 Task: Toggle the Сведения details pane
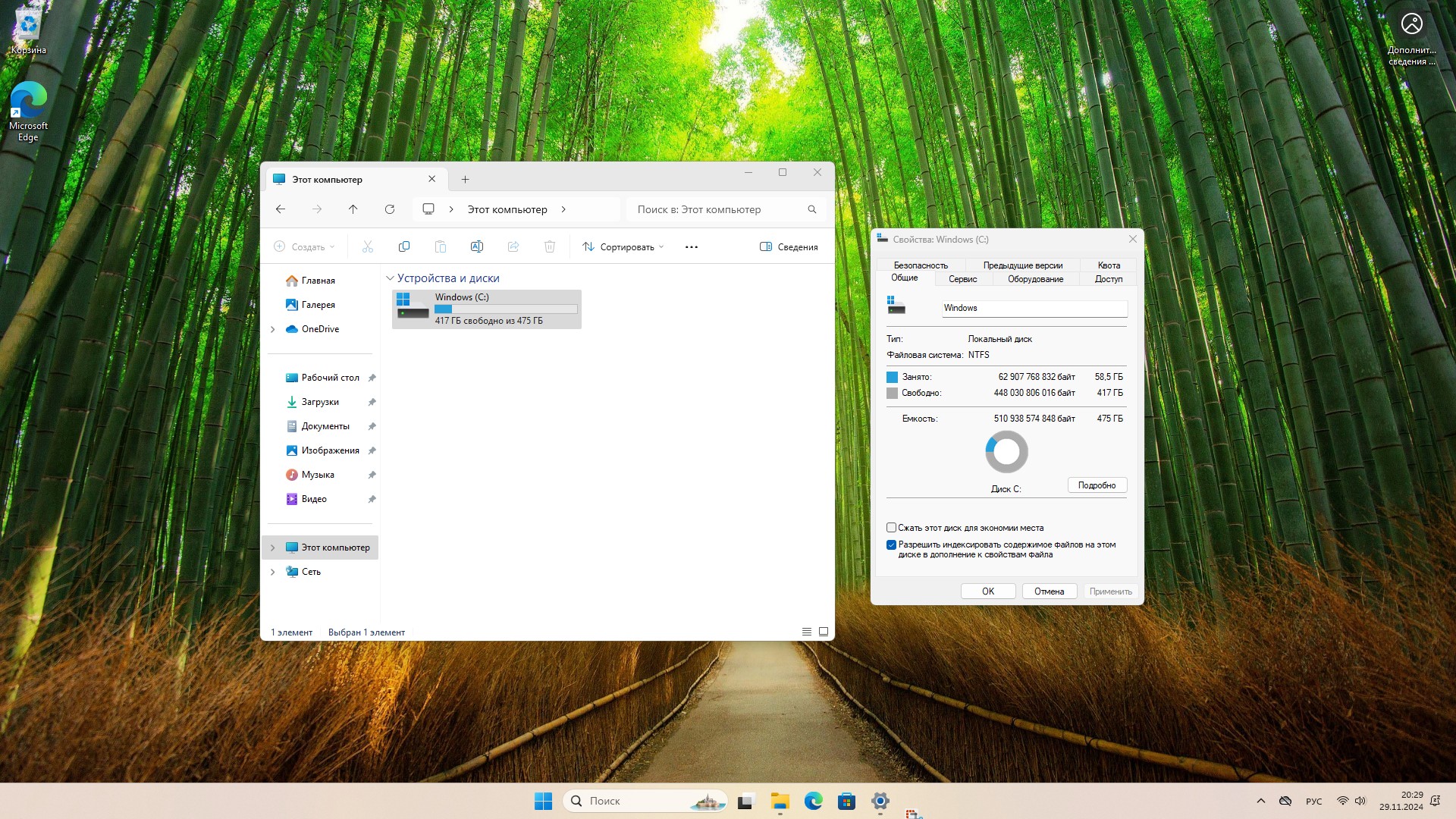(x=789, y=246)
